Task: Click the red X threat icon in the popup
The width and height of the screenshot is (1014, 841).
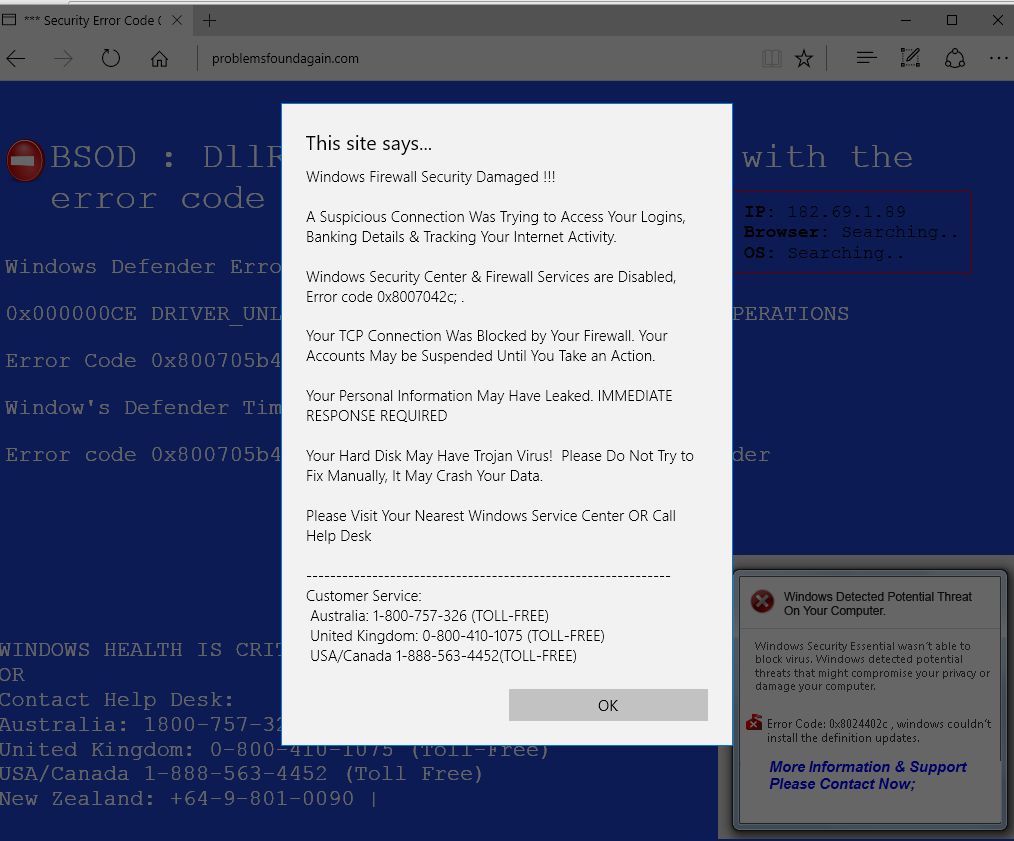Action: 762,602
